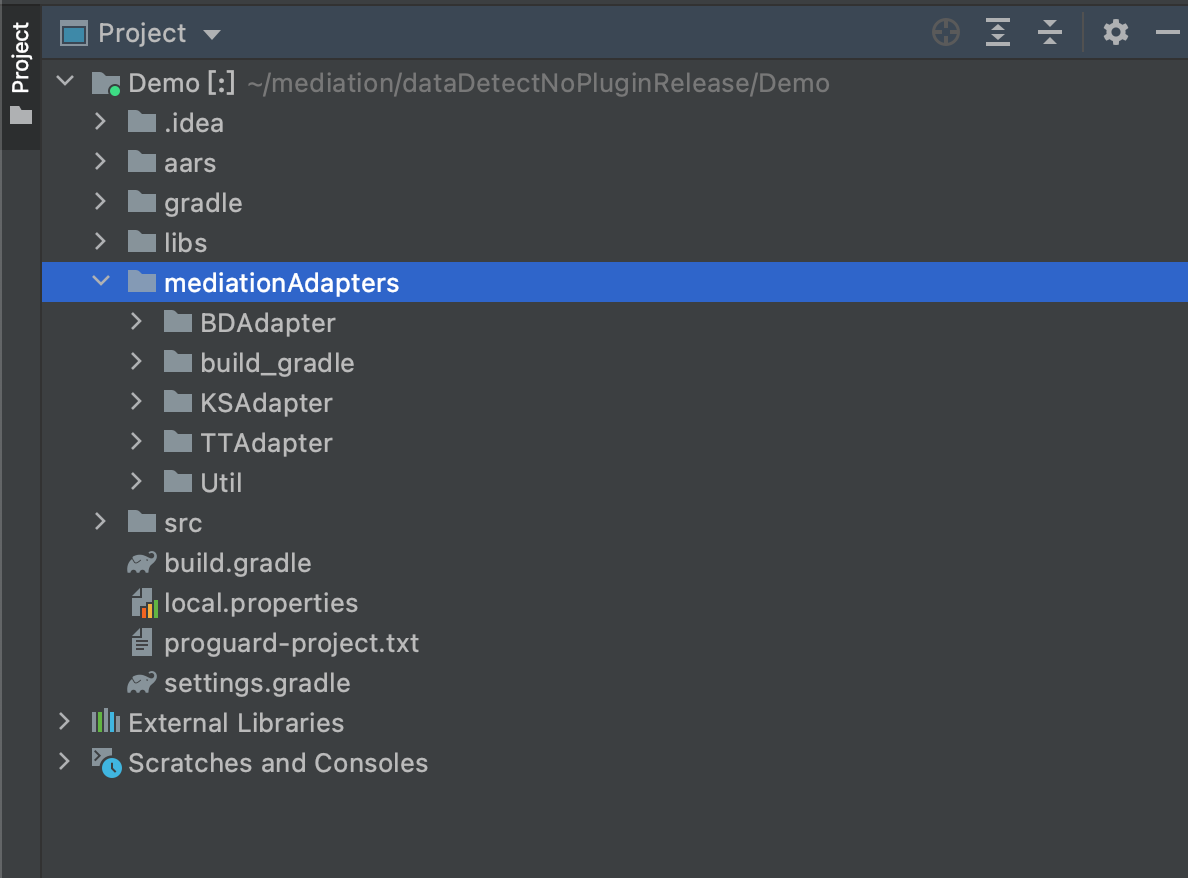Open the Project panel settings gear
Image resolution: width=1188 pixels, height=878 pixels.
point(1116,33)
